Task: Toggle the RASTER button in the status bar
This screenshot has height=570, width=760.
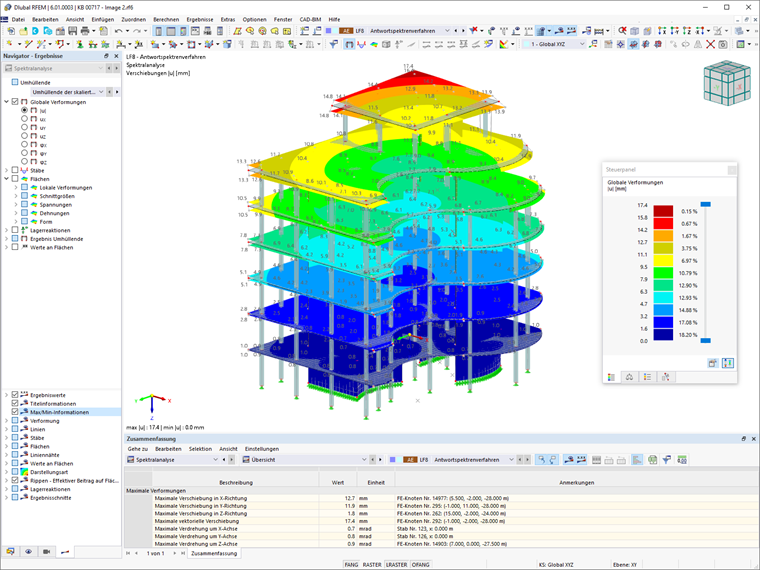Action: click(372, 565)
